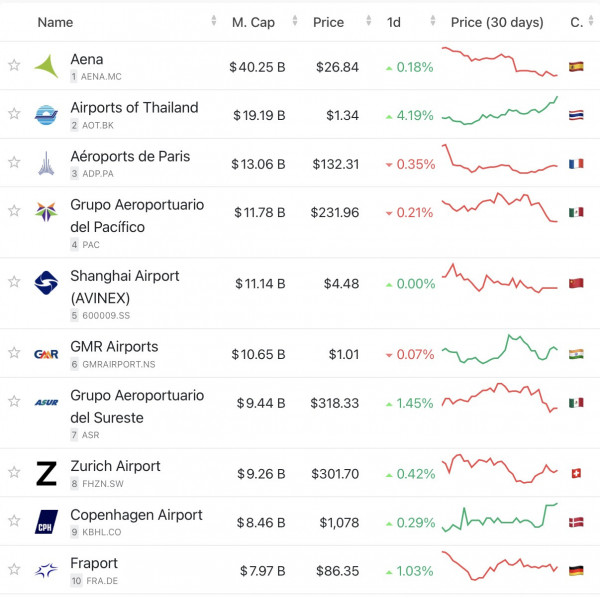Click the Copenhagen Airport 30-day price chart
This screenshot has width=600, height=598.
click(499, 520)
